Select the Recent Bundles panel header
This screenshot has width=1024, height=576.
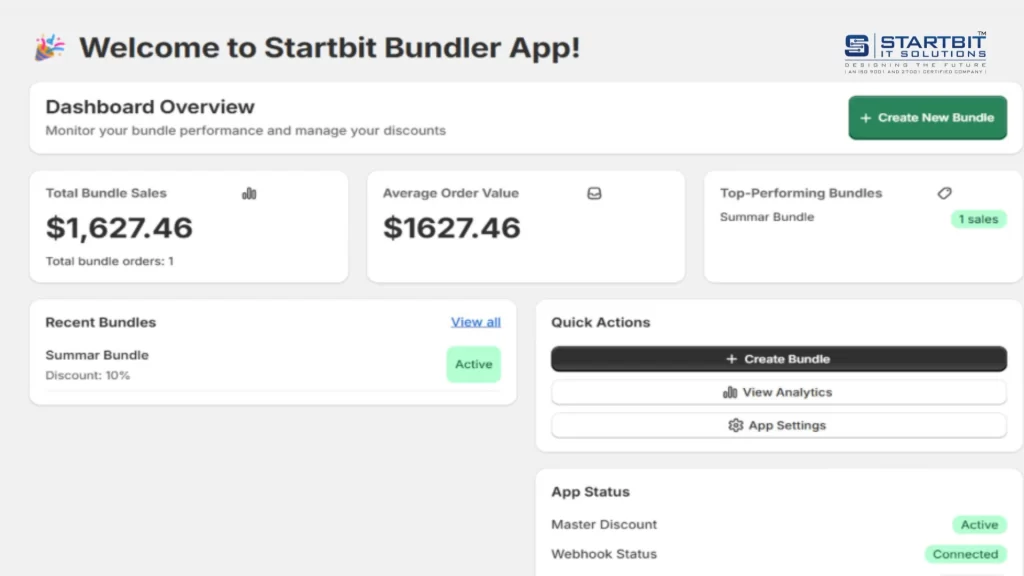point(100,322)
